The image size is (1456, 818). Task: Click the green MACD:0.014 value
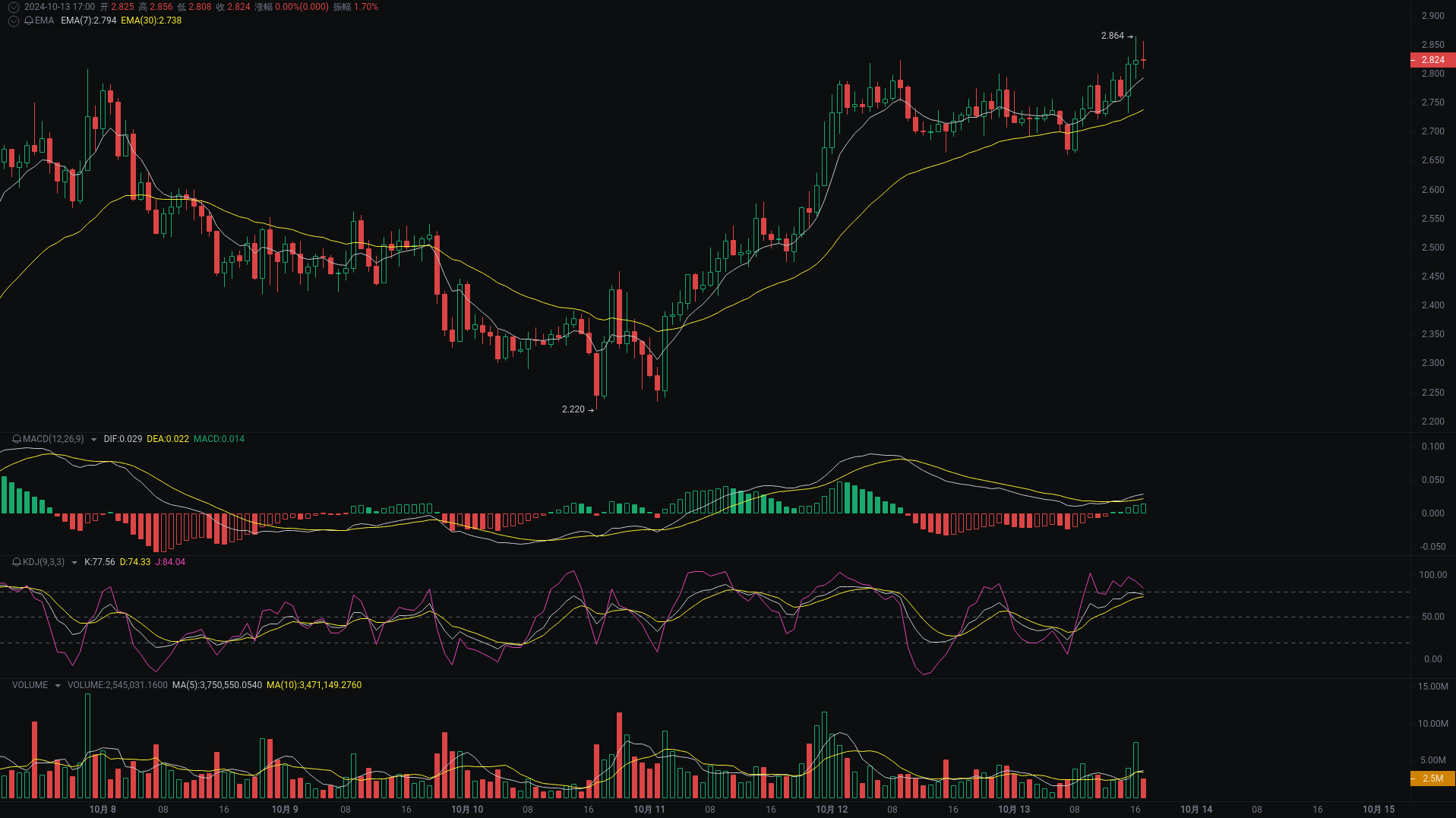tap(219, 439)
